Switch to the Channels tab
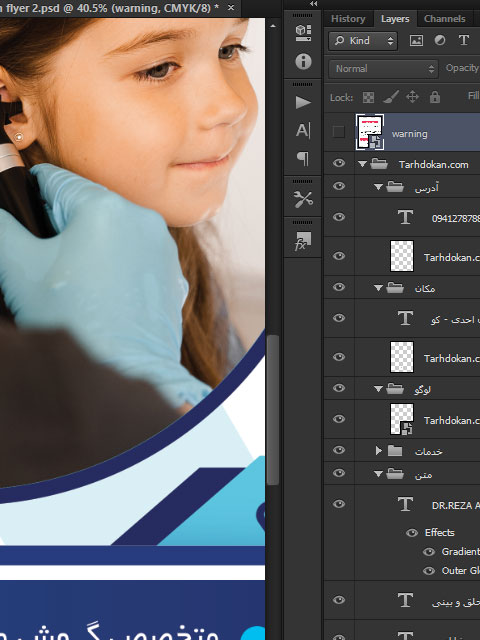 coord(444,19)
